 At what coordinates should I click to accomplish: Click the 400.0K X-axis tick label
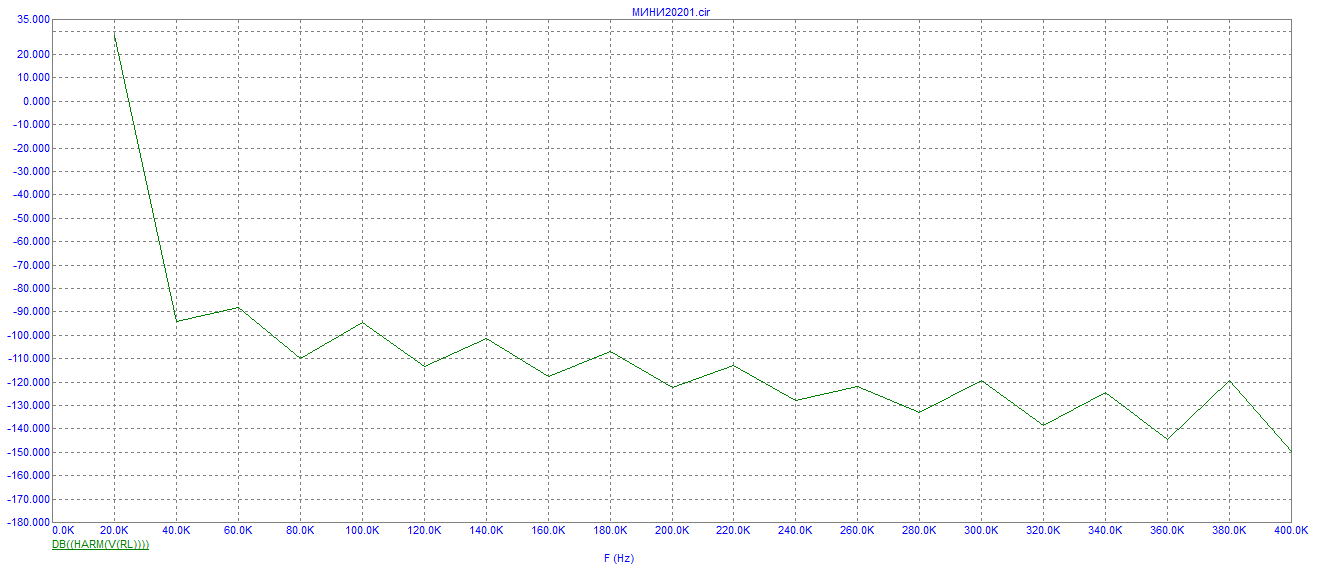click(x=1290, y=531)
